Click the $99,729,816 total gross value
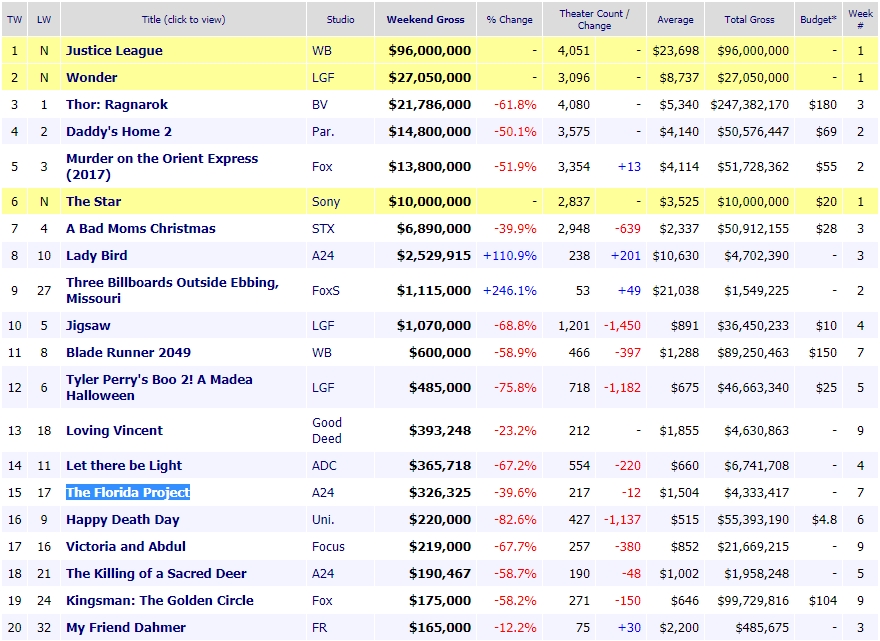 click(753, 600)
